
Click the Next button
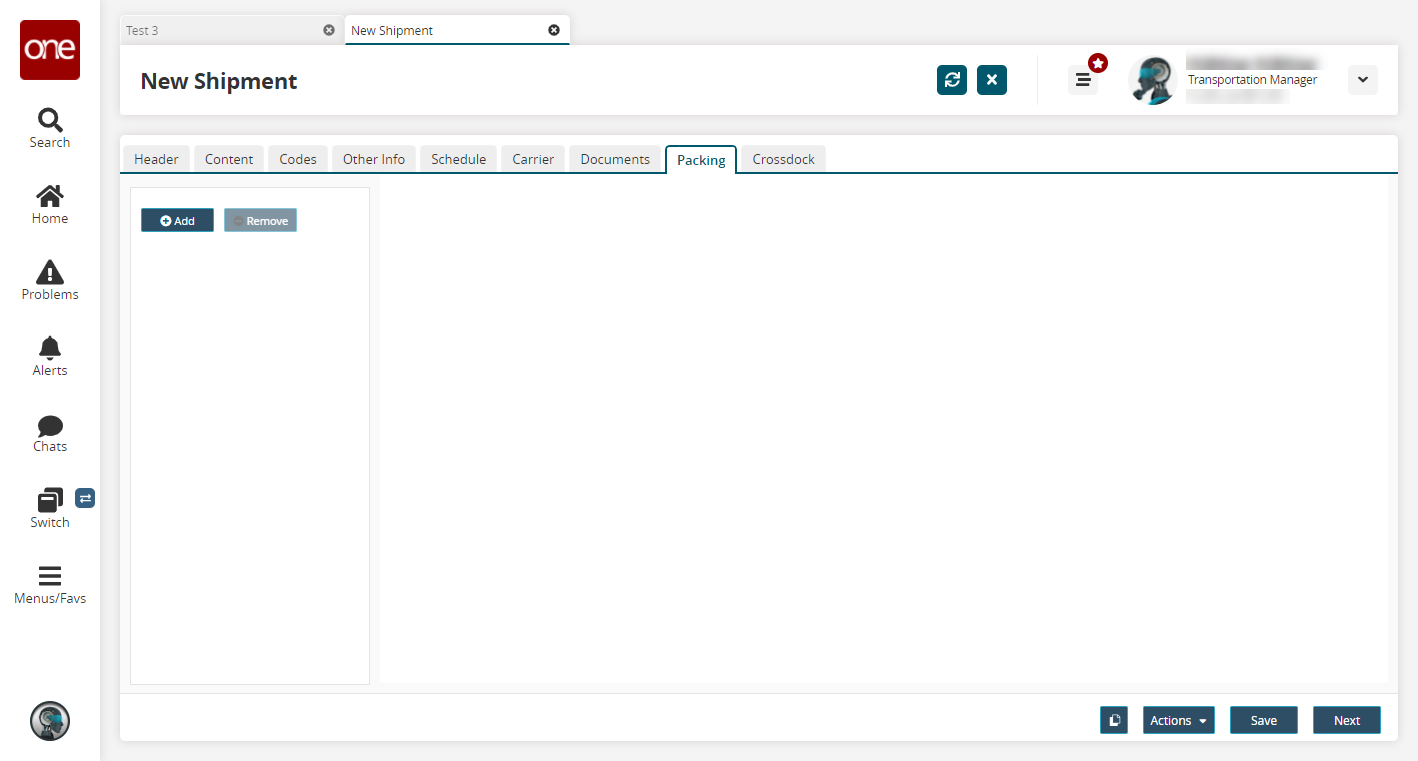coord(1347,720)
